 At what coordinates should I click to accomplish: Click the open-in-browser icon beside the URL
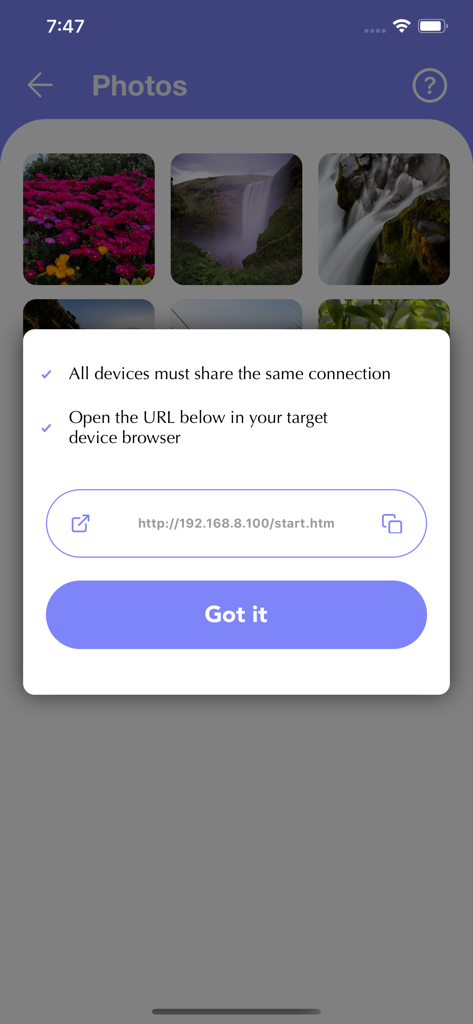pos(80,523)
